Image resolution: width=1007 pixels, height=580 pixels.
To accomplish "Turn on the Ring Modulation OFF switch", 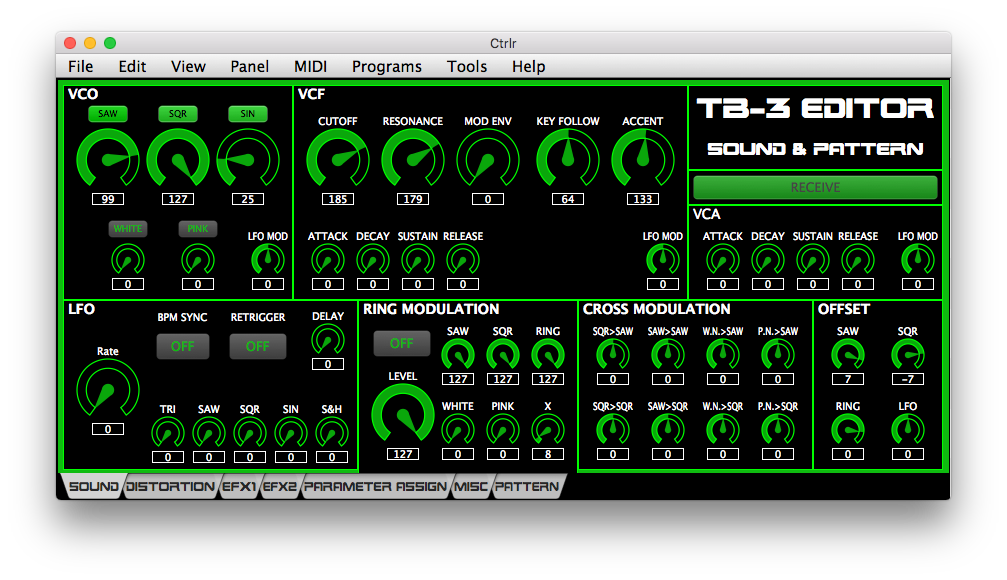I will tap(402, 344).
